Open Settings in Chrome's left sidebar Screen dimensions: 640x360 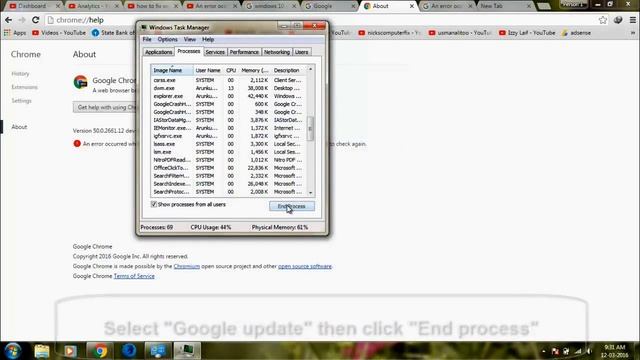21,101
